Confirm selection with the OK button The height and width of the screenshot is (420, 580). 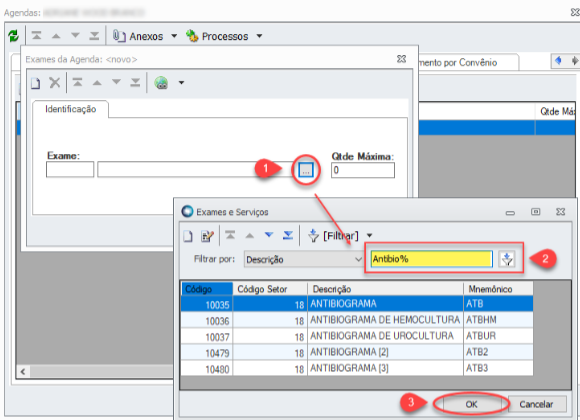[x=471, y=404]
